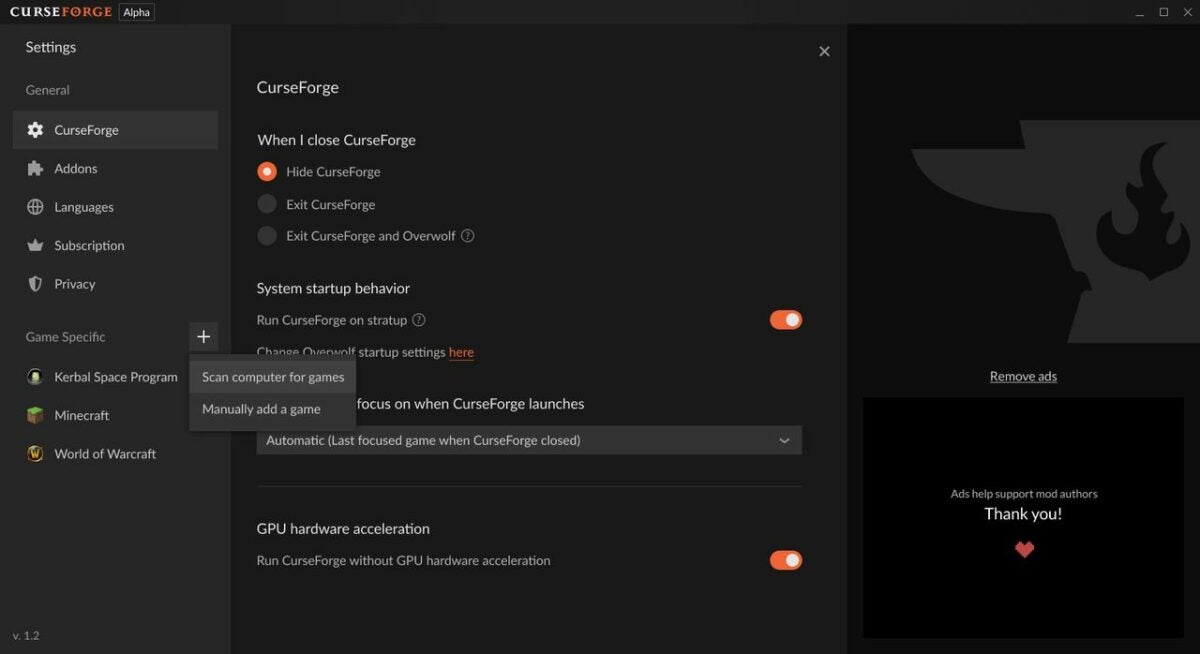Choose Scan computer for games
The image size is (1200, 654).
273,377
